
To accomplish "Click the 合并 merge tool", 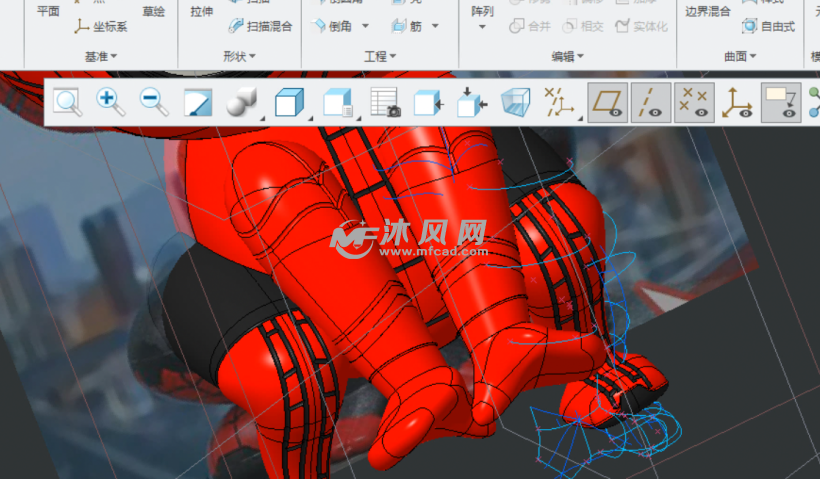I will click(x=530, y=26).
